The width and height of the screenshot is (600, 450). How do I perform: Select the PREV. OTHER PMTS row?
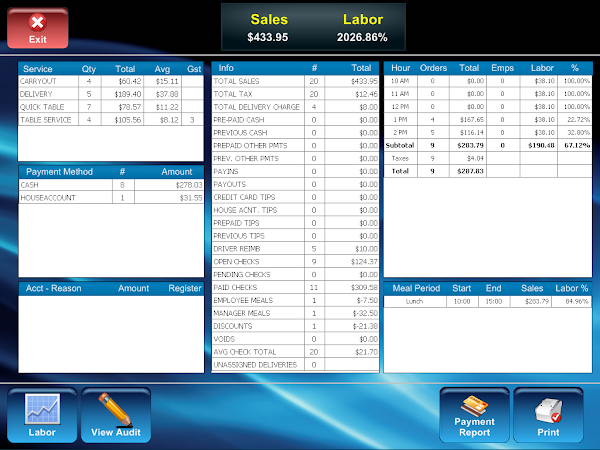click(x=295, y=158)
